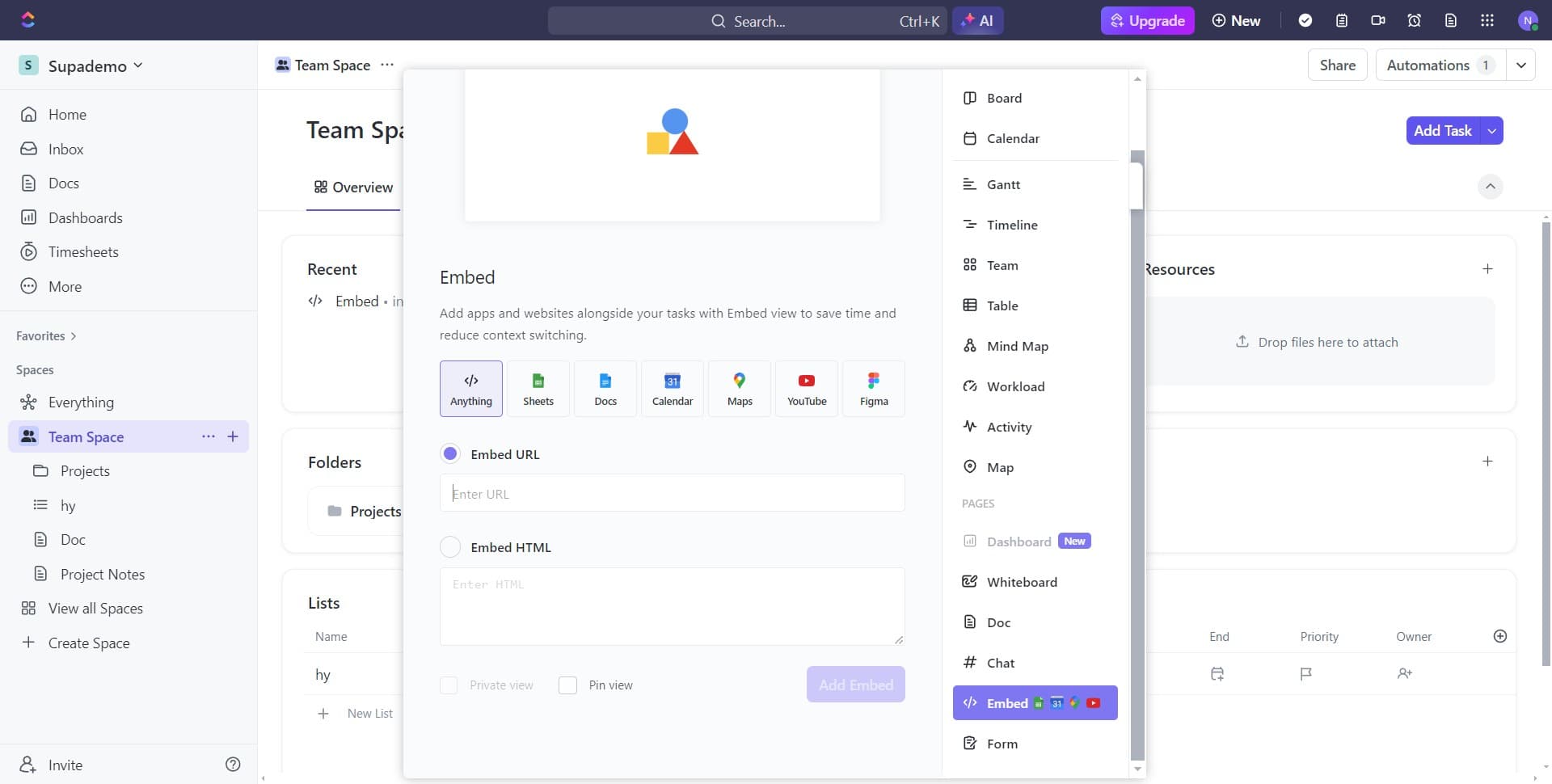Click the Add Embed button
1552x784 pixels.
[855, 684]
